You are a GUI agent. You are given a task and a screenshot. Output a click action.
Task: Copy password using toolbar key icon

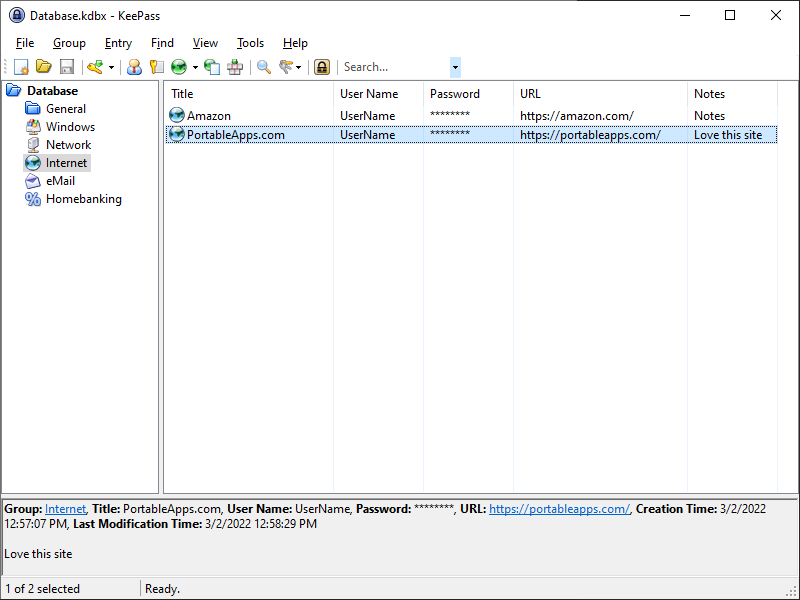click(x=156, y=67)
